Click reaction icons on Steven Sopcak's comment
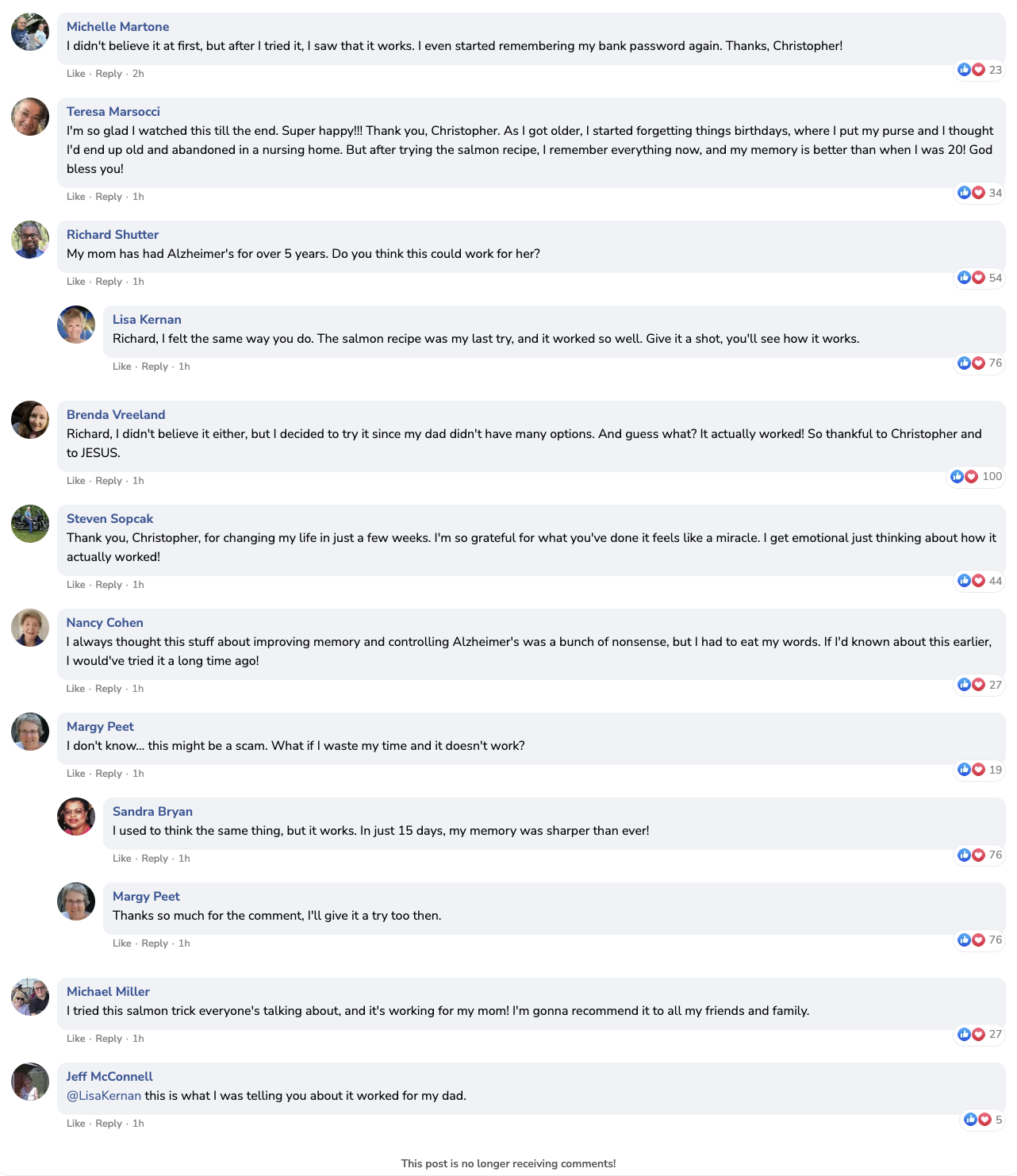This screenshot has width=1017, height=1176. [972, 581]
